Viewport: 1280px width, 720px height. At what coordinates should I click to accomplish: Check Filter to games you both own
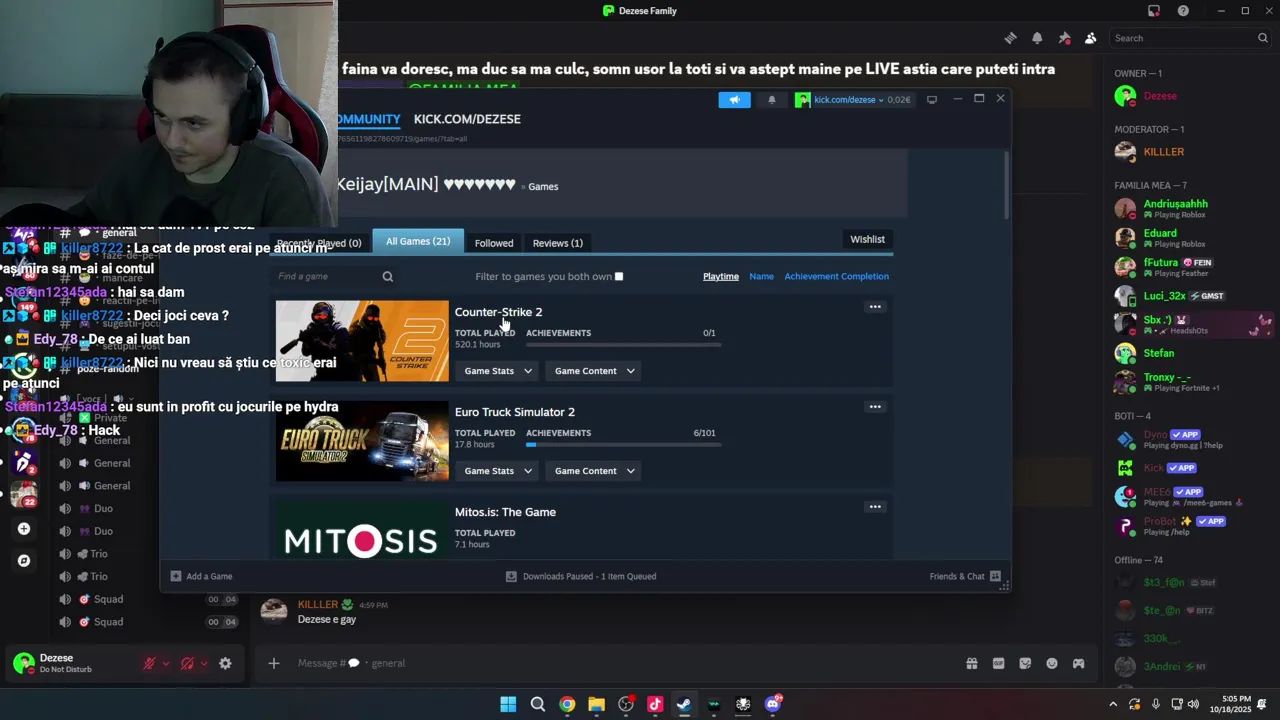(x=619, y=277)
